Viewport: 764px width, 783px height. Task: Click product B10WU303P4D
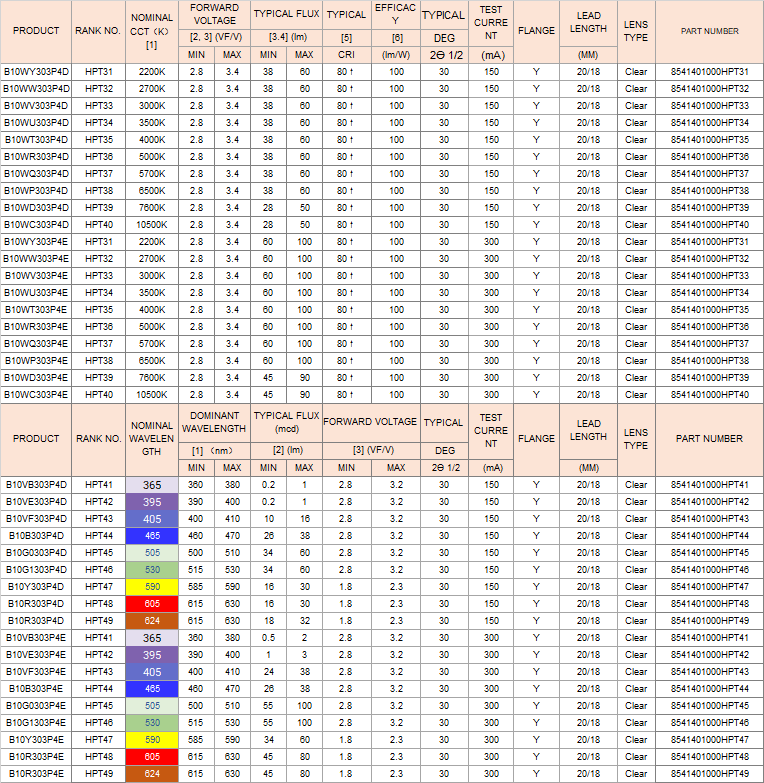point(36,123)
